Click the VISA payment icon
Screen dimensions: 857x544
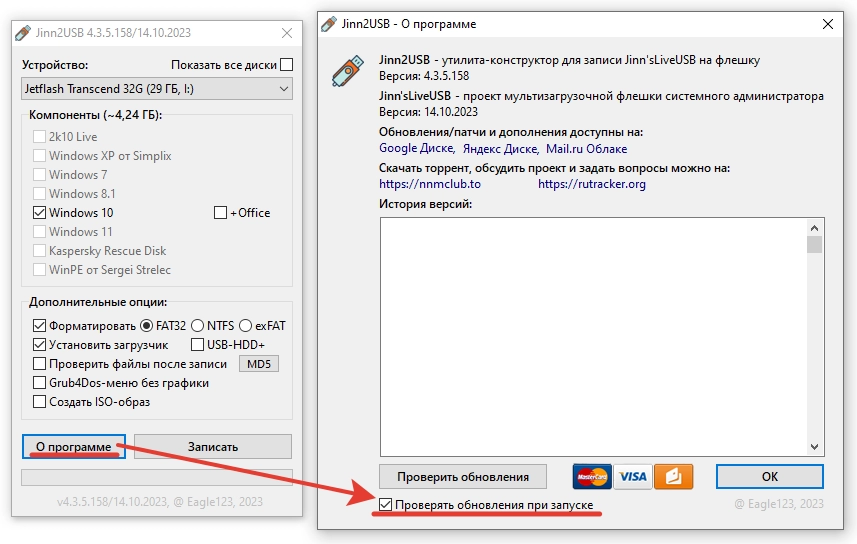click(632, 476)
